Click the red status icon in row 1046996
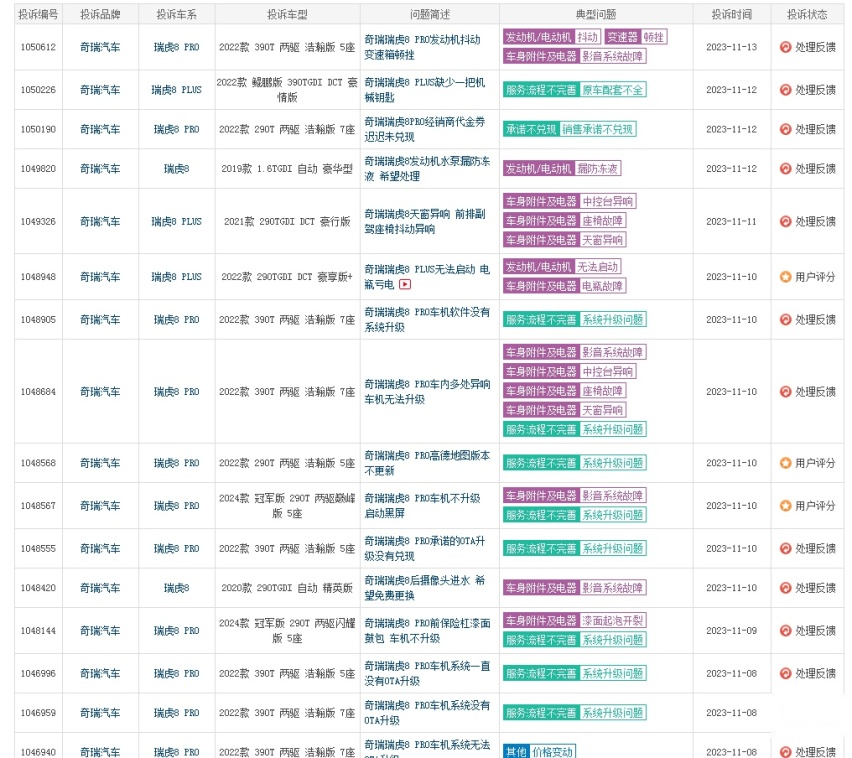Viewport: 852px width, 758px height. pos(785,673)
